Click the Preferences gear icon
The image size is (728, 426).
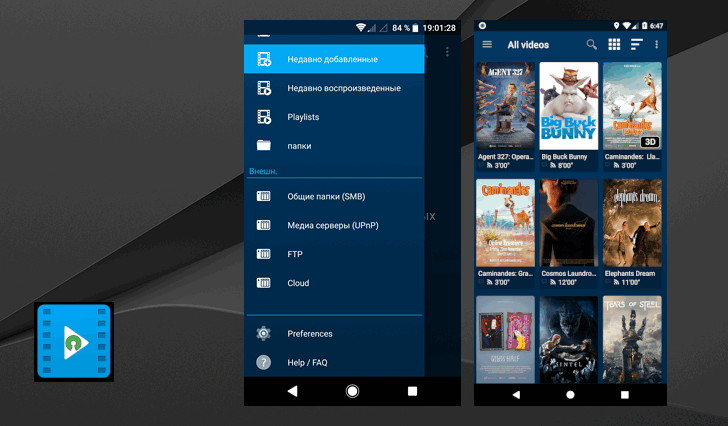[263, 333]
